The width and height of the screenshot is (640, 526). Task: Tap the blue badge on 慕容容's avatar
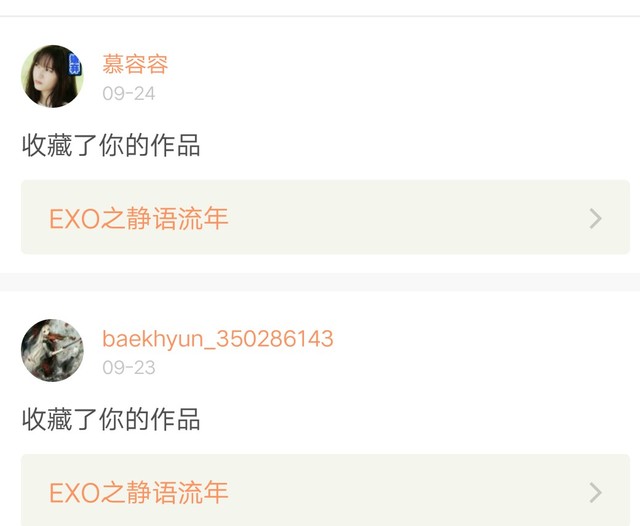click(75, 64)
